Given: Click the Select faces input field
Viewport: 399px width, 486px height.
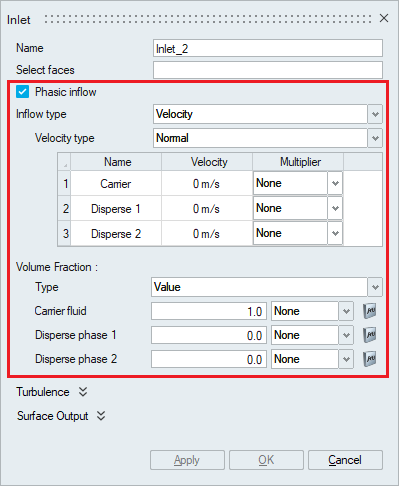Looking at the screenshot, I should coord(268,70).
